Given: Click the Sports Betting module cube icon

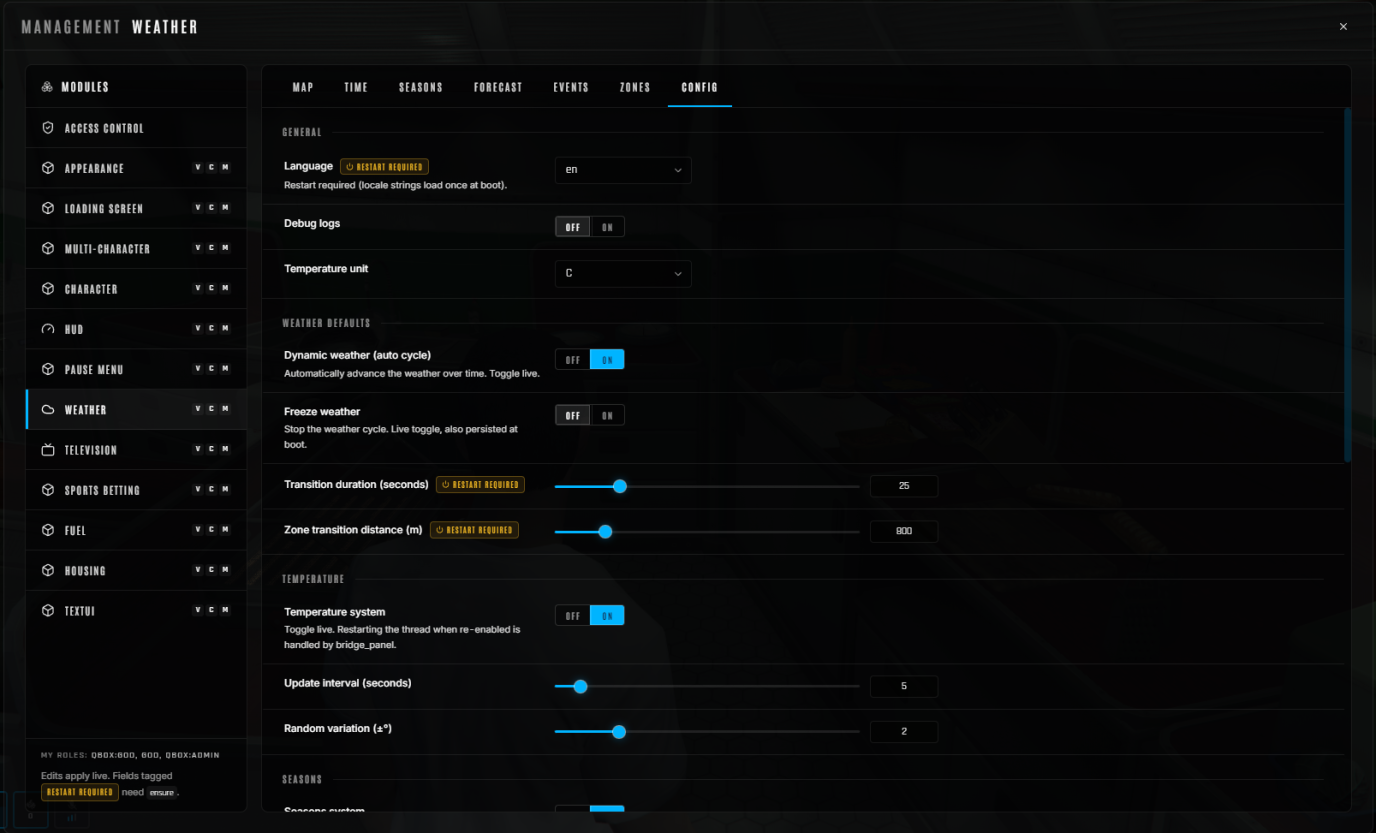Looking at the screenshot, I should [x=48, y=490].
